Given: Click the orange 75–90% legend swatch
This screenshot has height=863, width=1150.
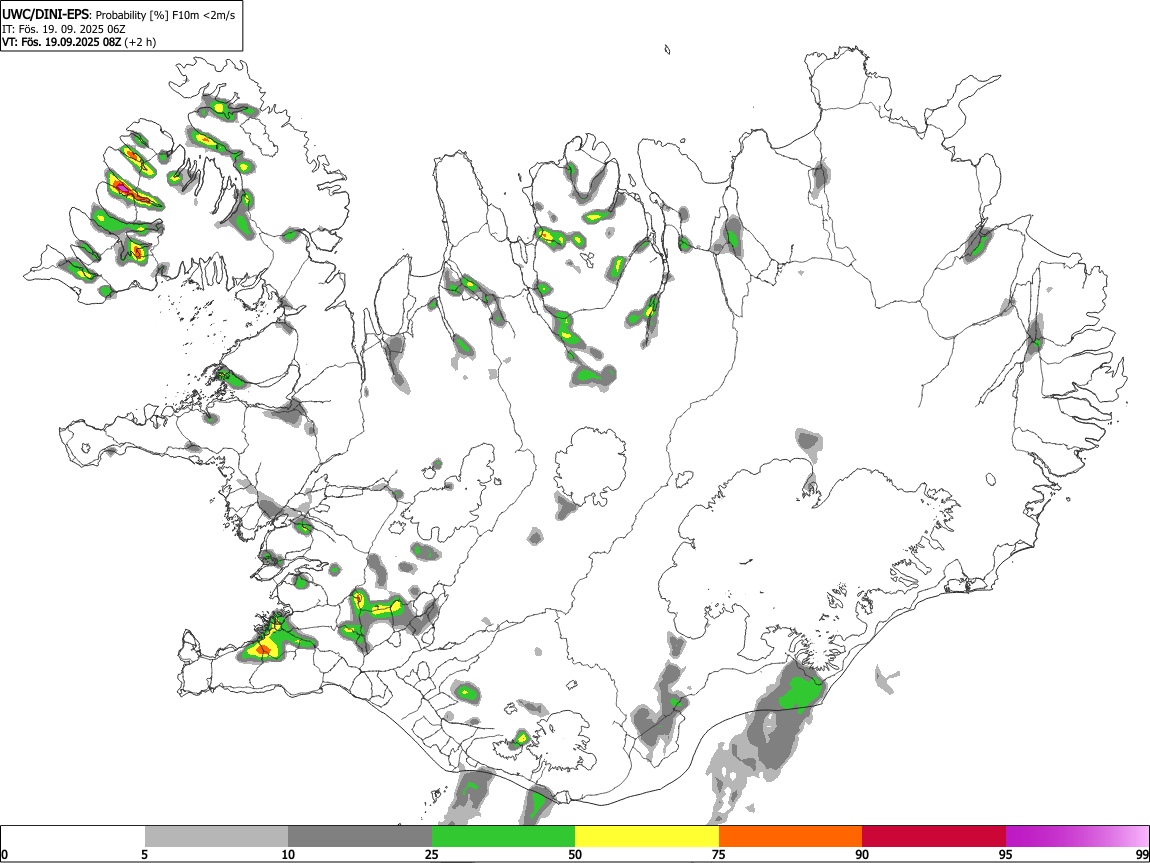Looking at the screenshot, I should tap(790, 837).
